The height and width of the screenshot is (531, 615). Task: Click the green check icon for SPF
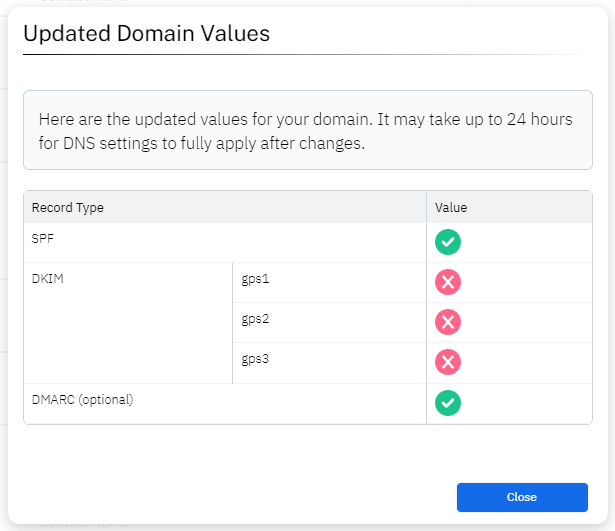pos(448,242)
